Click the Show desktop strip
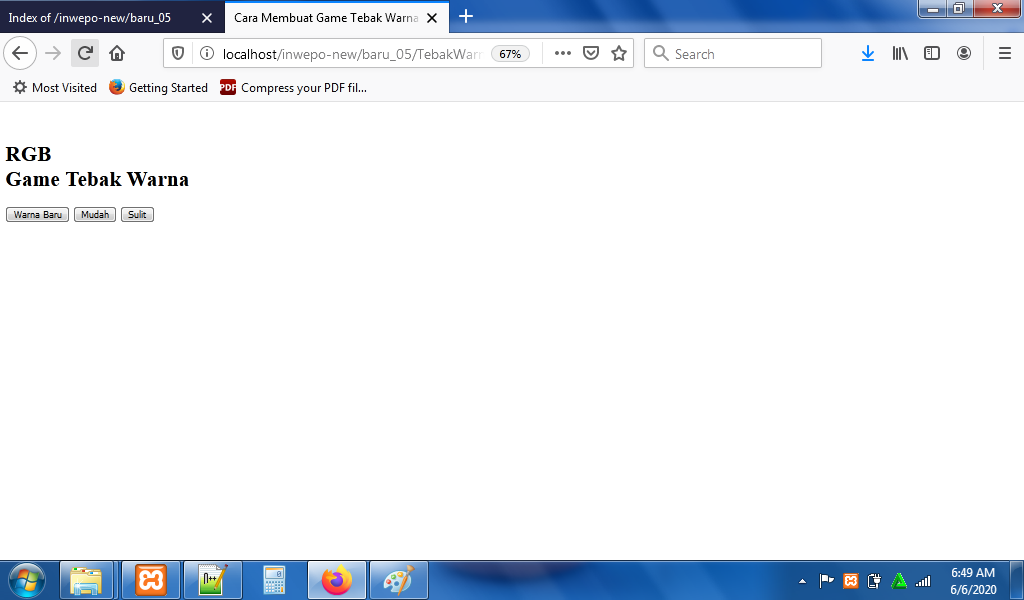The width and height of the screenshot is (1024, 600). tap(1017, 580)
